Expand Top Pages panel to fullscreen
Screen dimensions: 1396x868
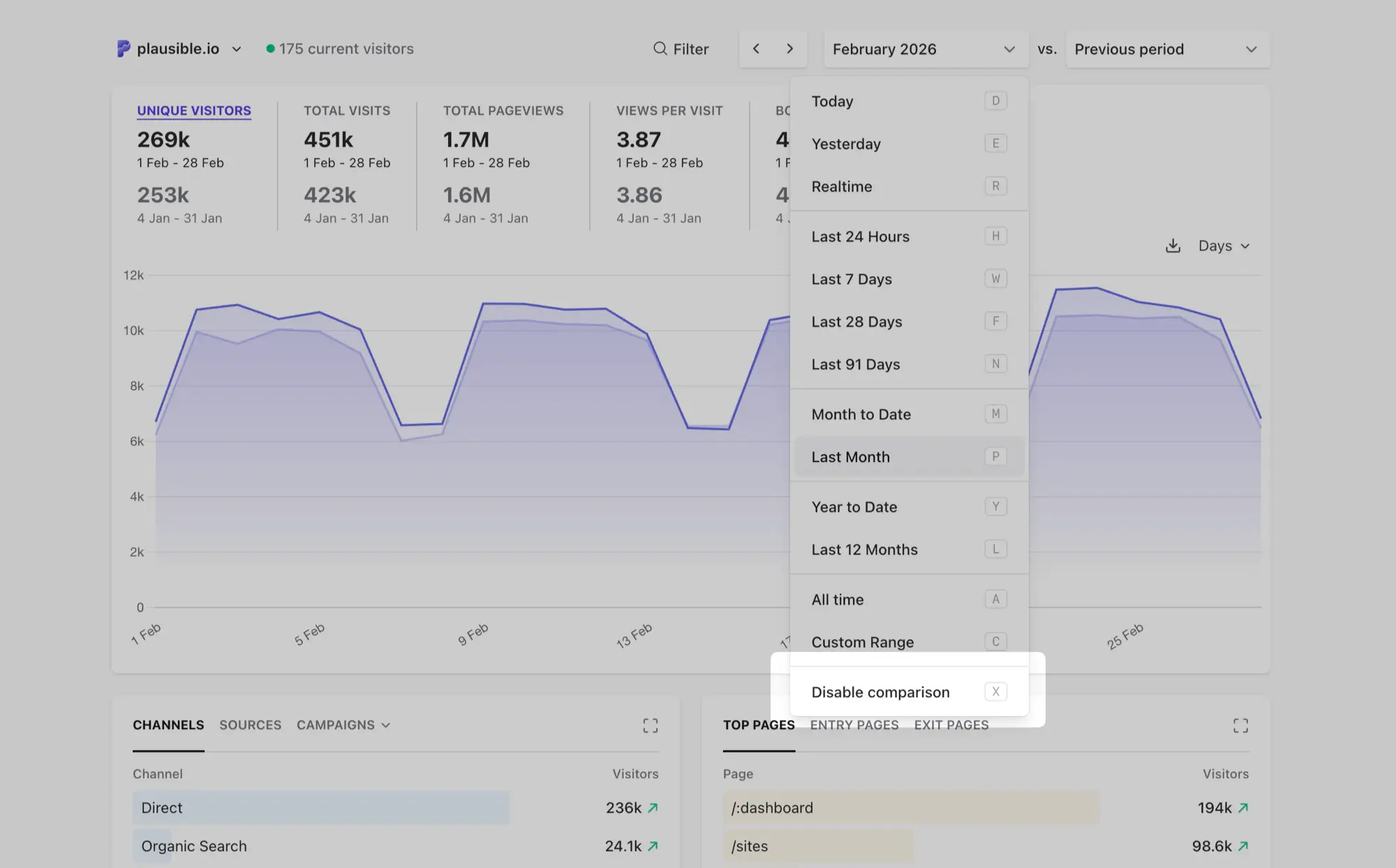pos(1240,726)
